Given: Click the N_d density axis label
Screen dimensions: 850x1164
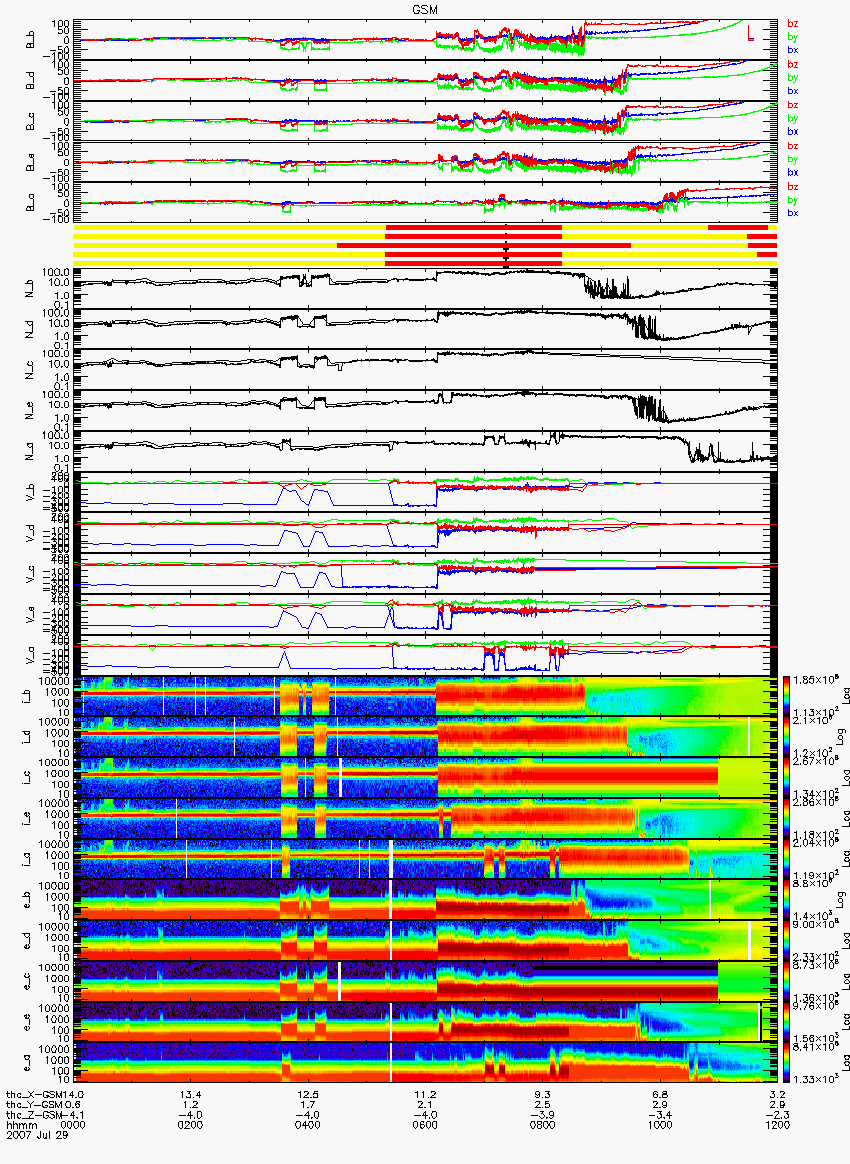Looking at the screenshot, I should [30, 329].
